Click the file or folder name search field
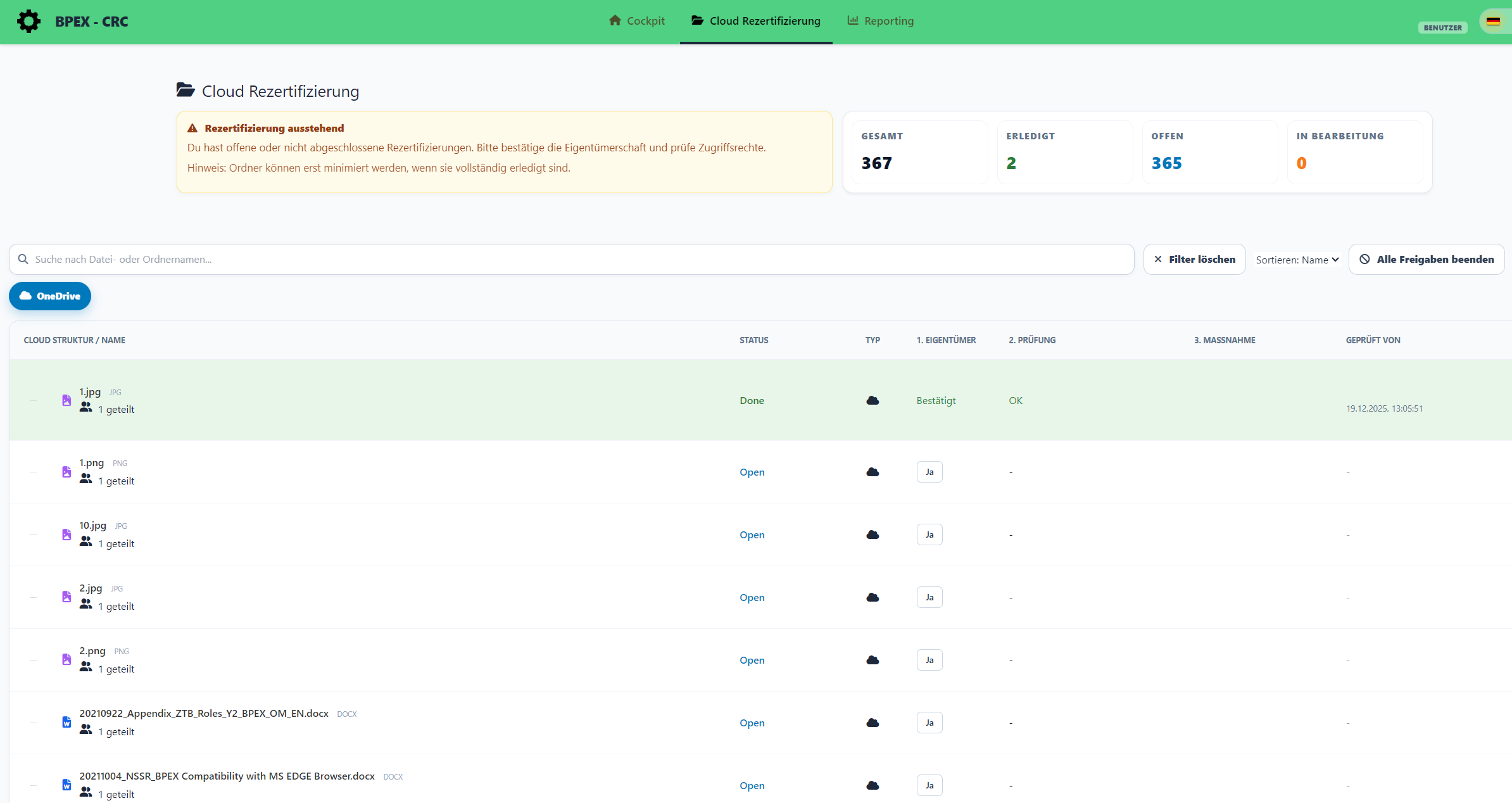The width and height of the screenshot is (1512, 803). coord(570,259)
